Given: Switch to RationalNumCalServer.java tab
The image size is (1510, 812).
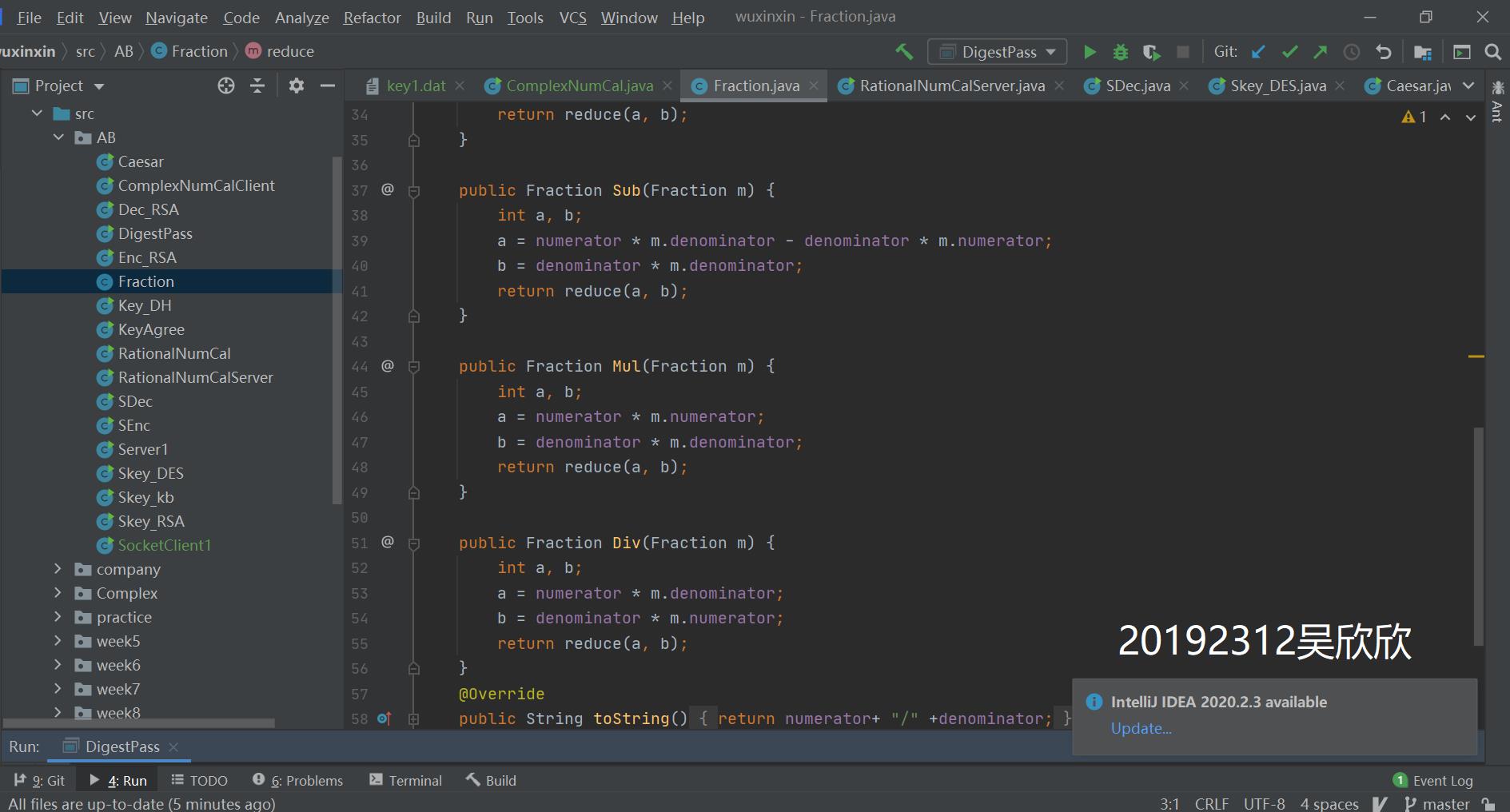Looking at the screenshot, I should click(951, 86).
